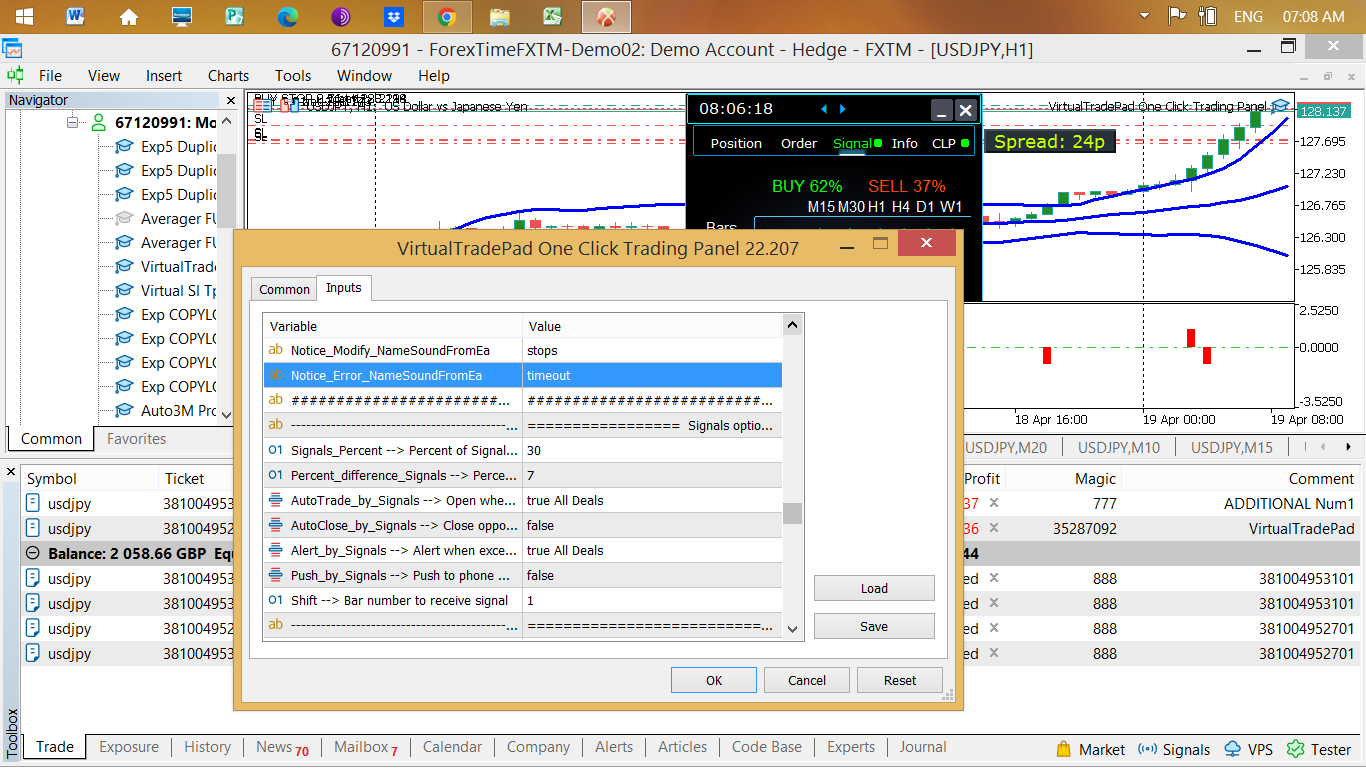Viewport: 1366px width, 768px height.
Task: Toggle AutoTrade_by_Signals value
Action: [x=652, y=501]
